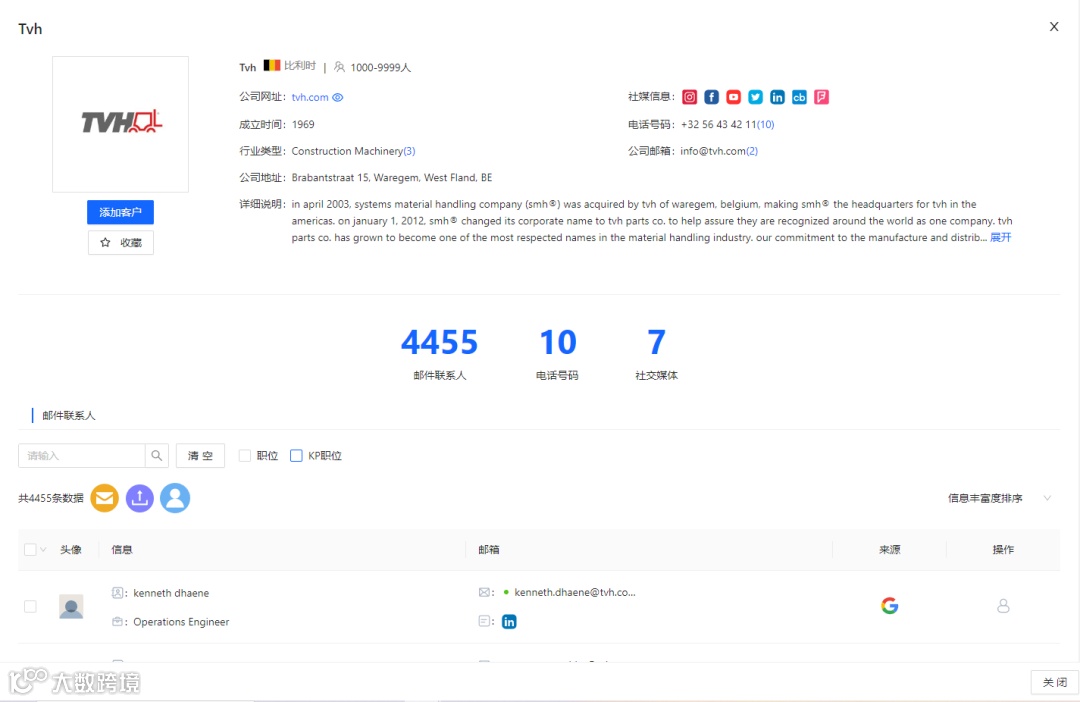
Task: Click the 10 电话号码 statistic
Action: (x=557, y=353)
